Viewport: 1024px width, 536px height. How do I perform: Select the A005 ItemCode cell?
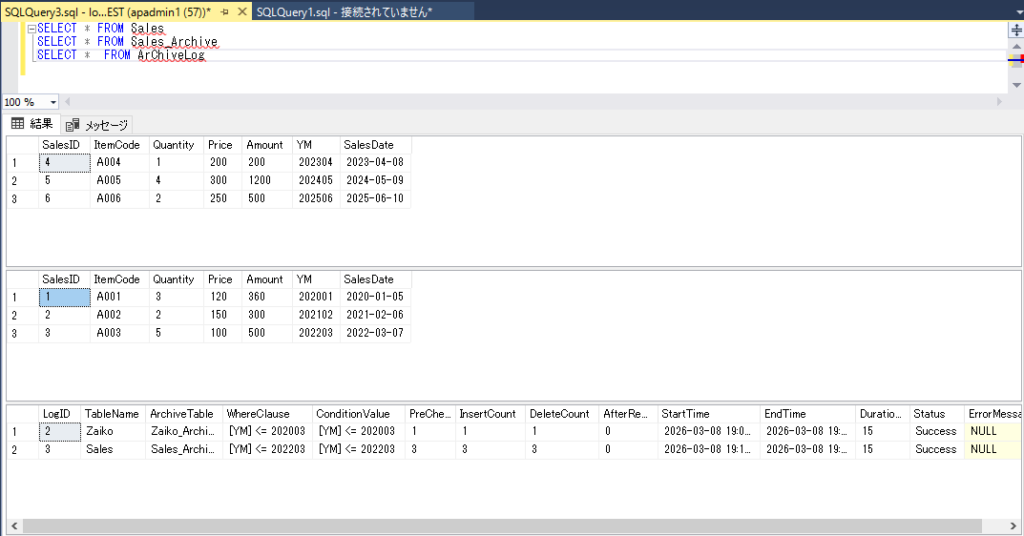[x=108, y=181]
